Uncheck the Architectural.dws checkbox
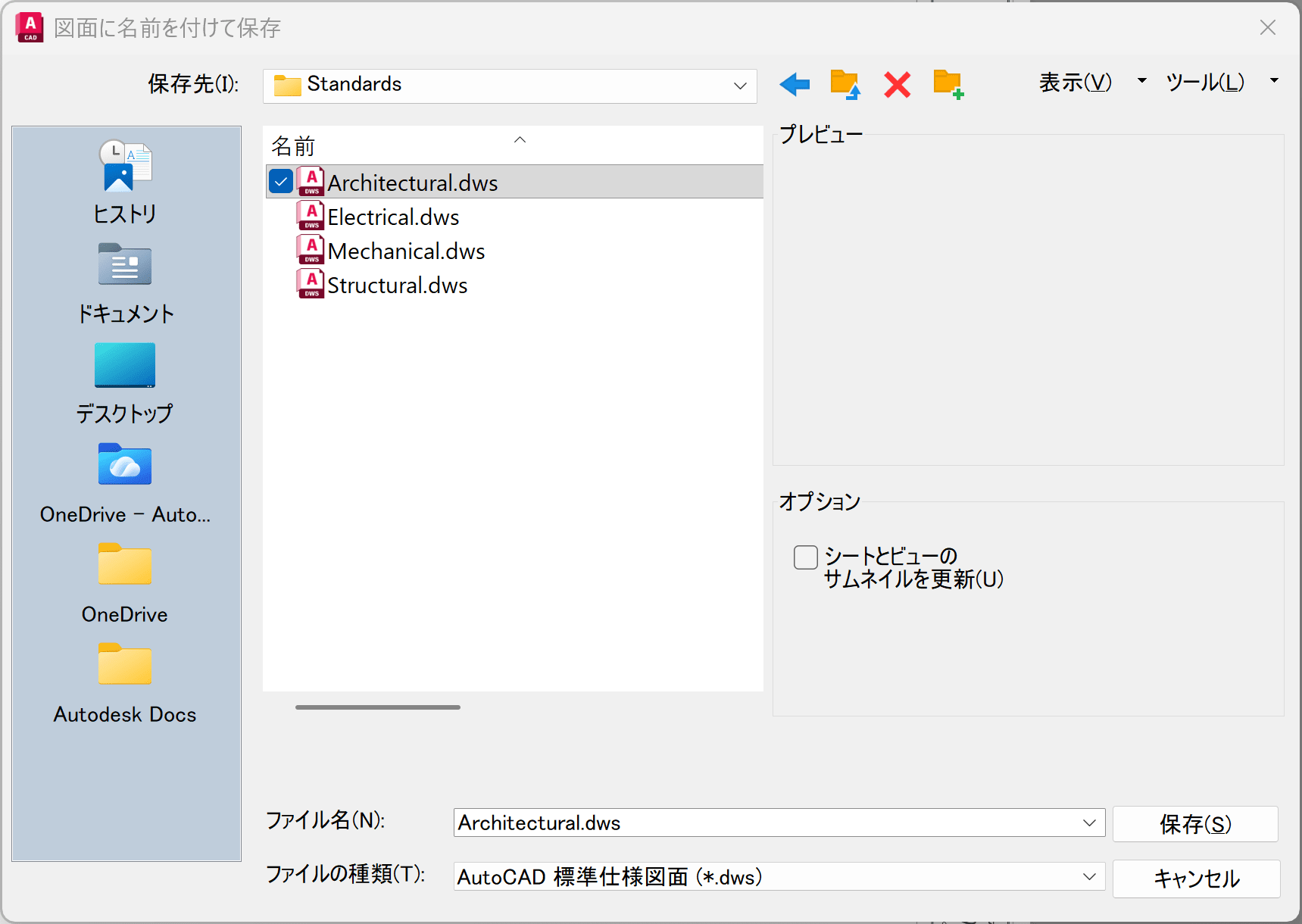The image size is (1302, 924). pyautogui.click(x=281, y=182)
